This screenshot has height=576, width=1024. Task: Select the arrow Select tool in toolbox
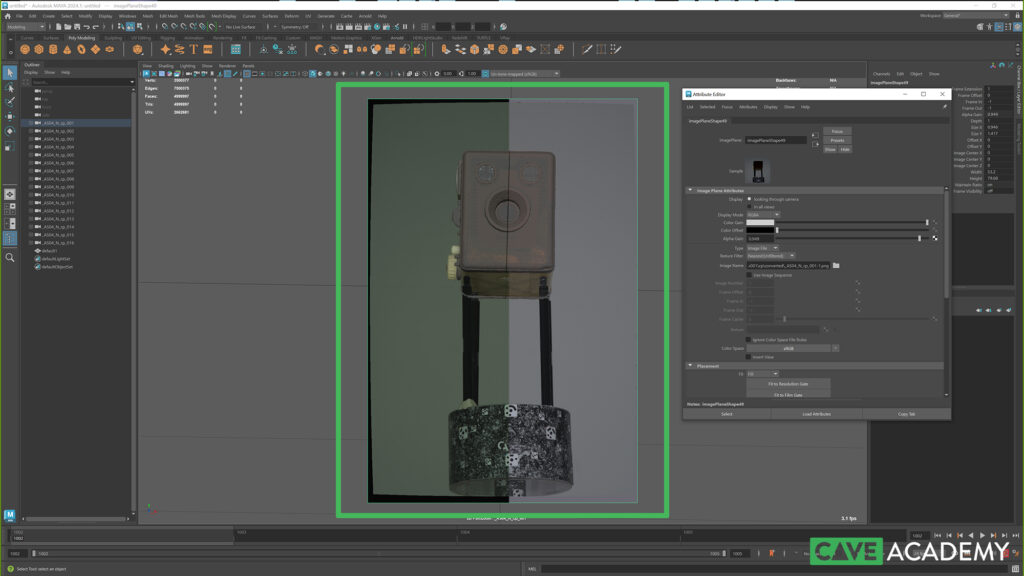[x=10, y=73]
